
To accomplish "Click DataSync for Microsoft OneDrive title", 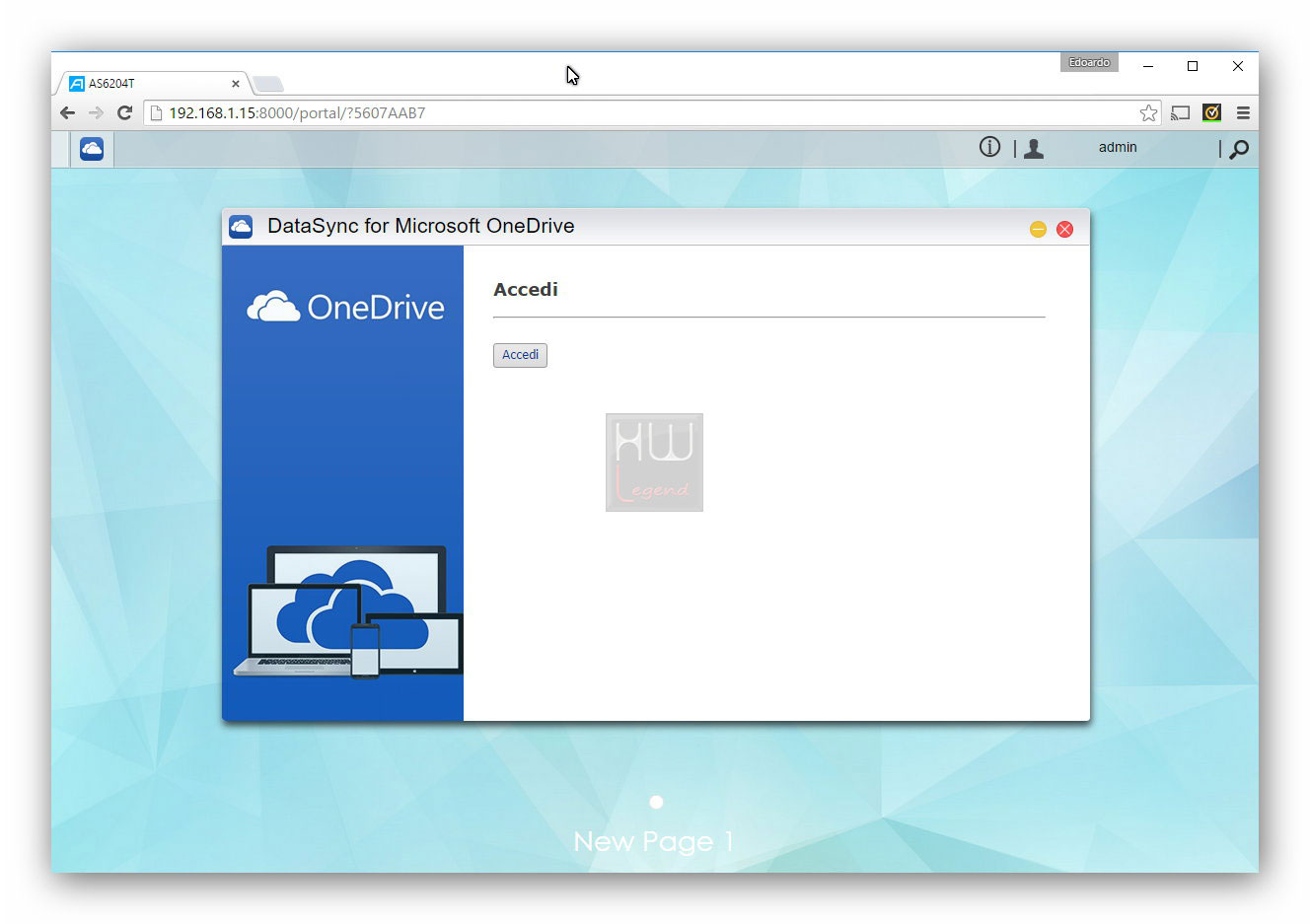I will [x=421, y=226].
